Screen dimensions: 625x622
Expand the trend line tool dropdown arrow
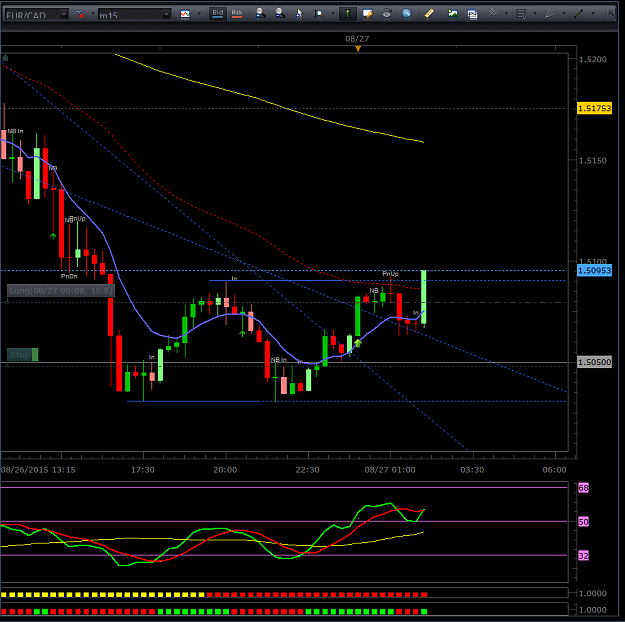point(593,14)
